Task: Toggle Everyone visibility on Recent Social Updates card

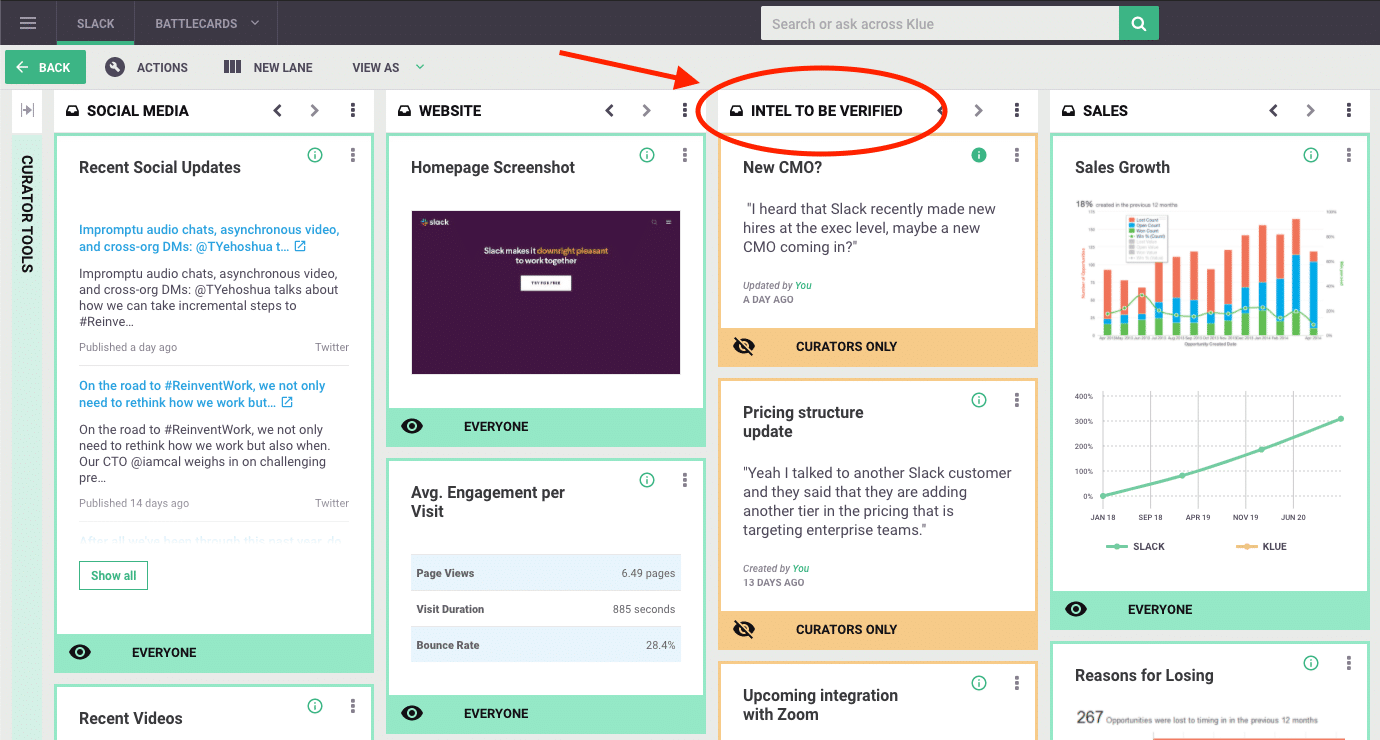Action: tap(79, 652)
